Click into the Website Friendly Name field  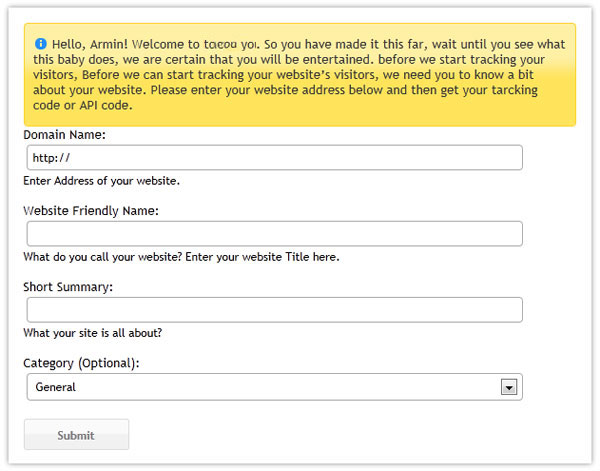[274, 233]
